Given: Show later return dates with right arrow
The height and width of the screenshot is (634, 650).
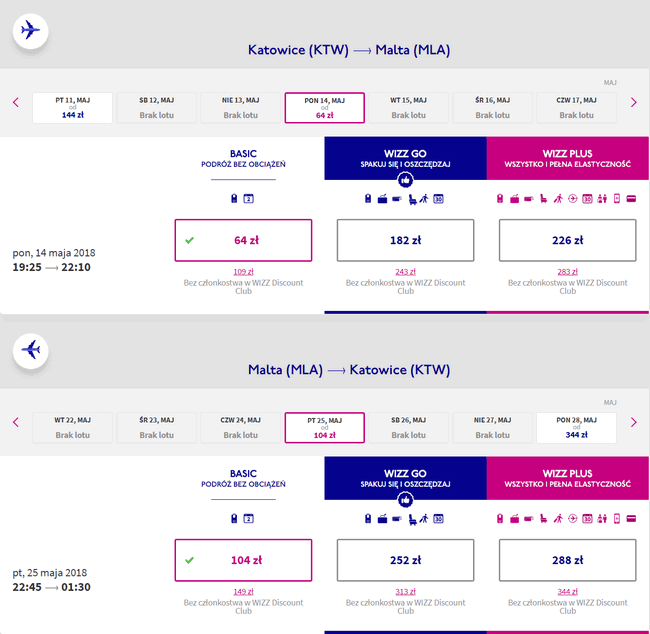Looking at the screenshot, I should (x=633, y=423).
